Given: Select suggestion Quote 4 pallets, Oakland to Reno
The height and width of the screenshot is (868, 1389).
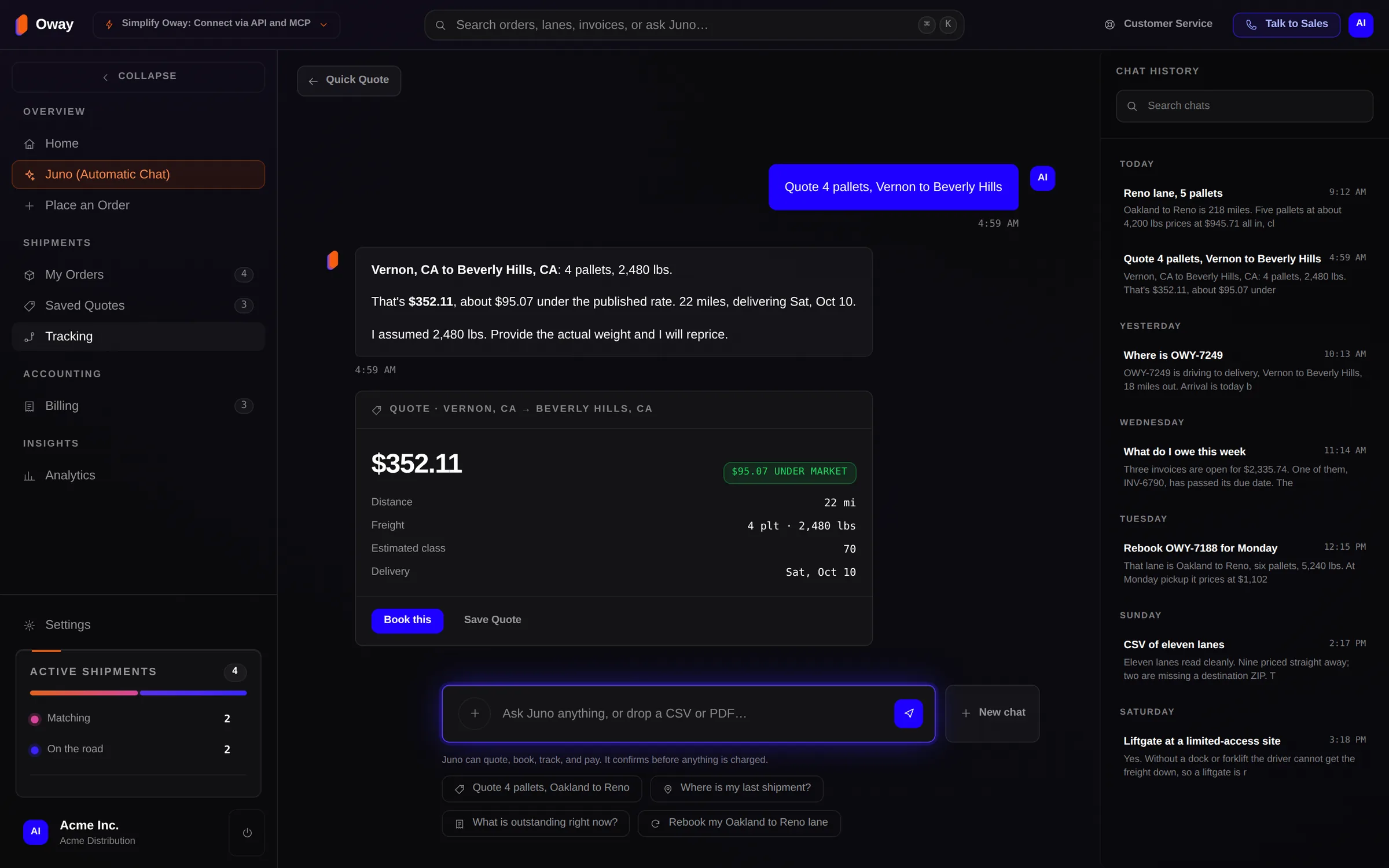Looking at the screenshot, I should click(x=542, y=788).
